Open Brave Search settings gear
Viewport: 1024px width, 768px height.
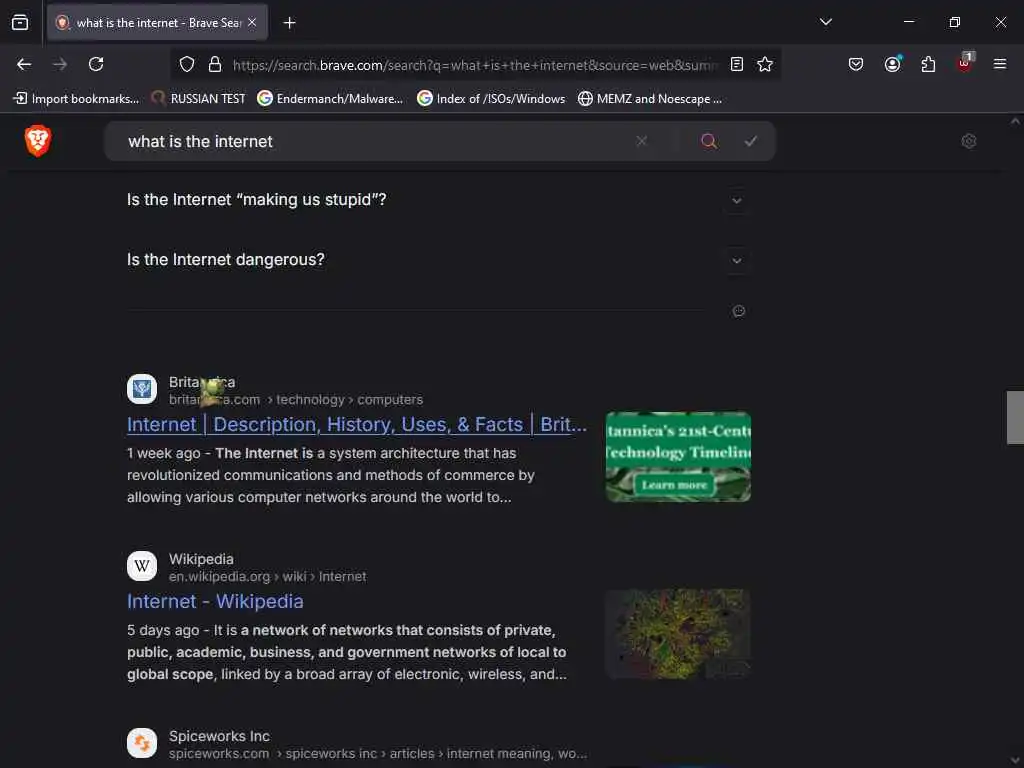pos(968,141)
